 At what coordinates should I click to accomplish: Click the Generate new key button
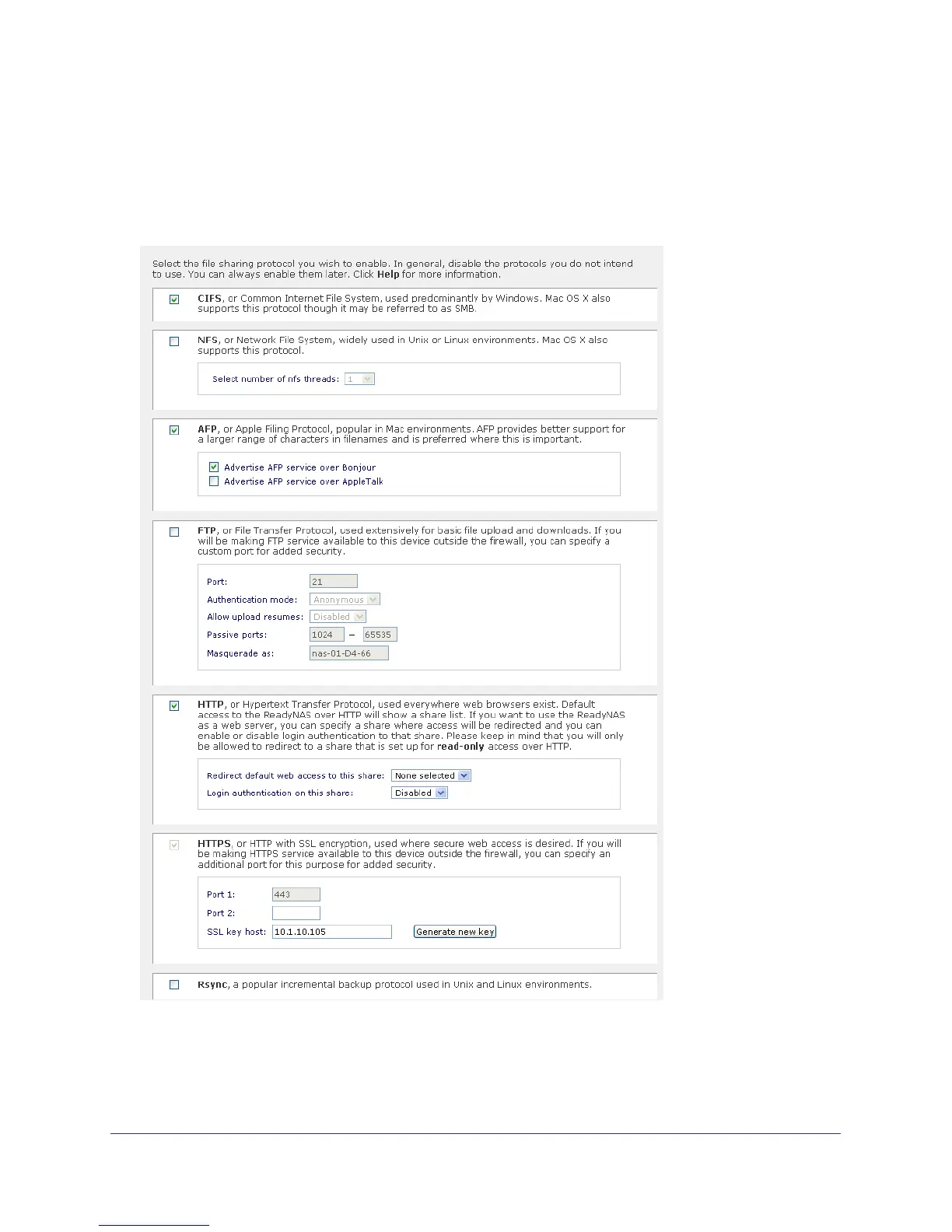[x=455, y=932]
